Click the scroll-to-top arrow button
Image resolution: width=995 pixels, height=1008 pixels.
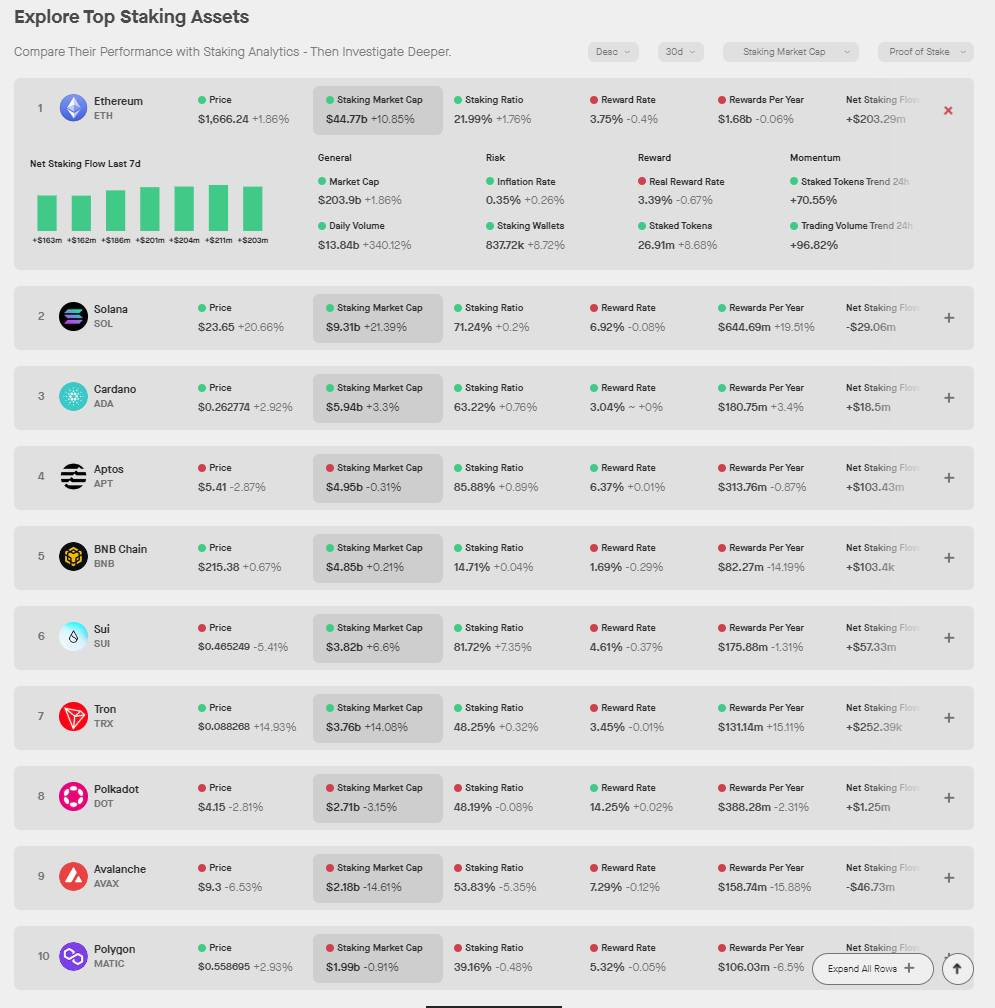click(x=957, y=968)
